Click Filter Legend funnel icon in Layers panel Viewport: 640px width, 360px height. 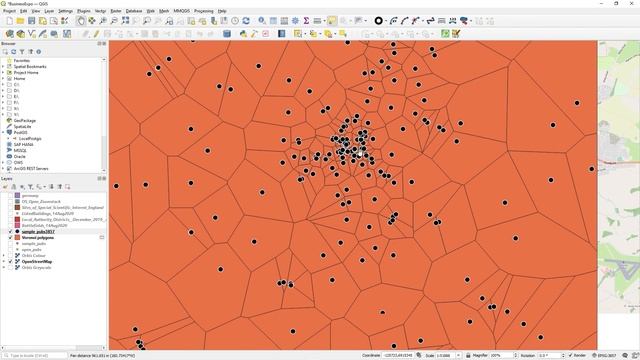pyautogui.click(x=30, y=187)
